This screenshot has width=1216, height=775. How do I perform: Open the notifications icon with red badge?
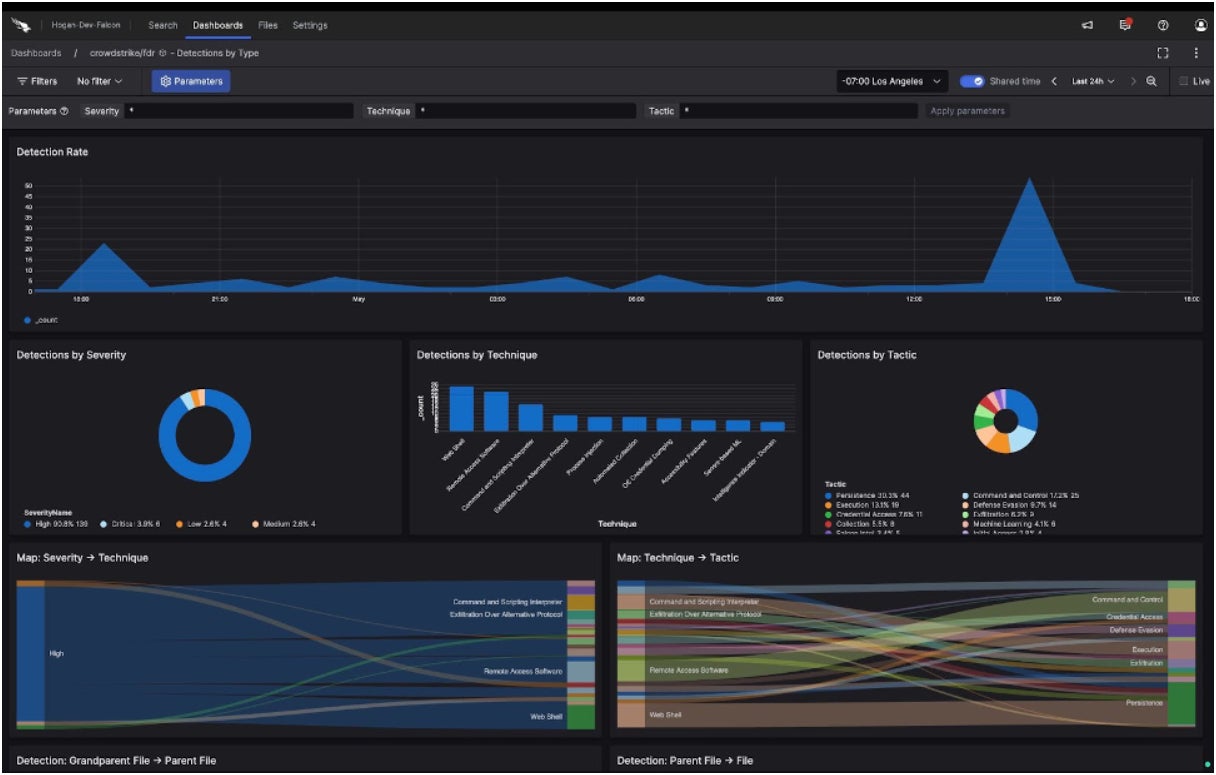(x=1125, y=25)
